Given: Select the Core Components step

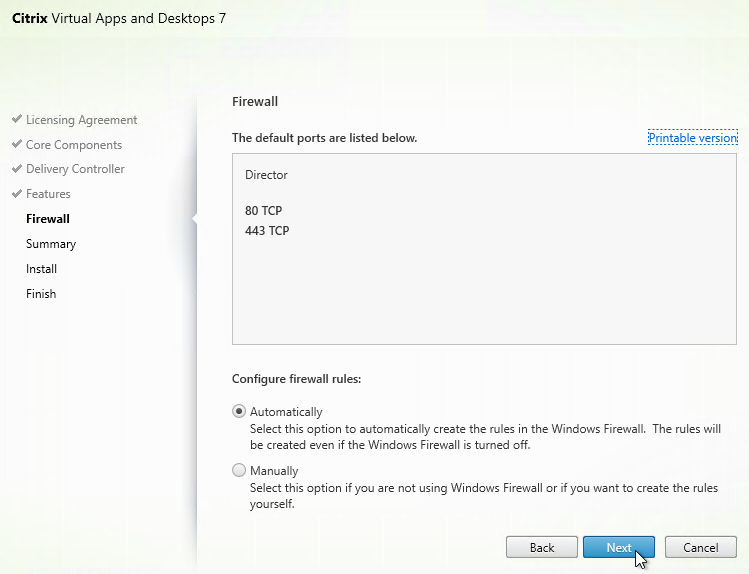Looking at the screenshot, I should point(74,145).
